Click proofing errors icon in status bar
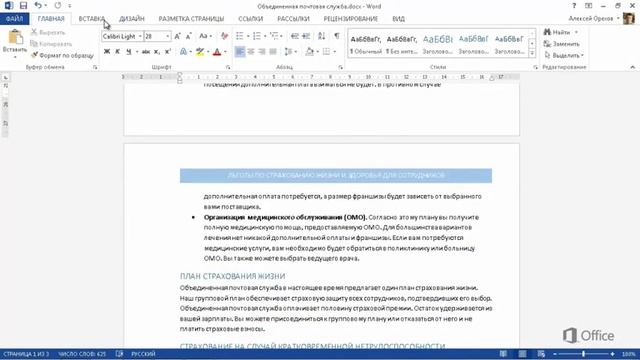Image resolution: width=640 pixels, height=360 pixels. tap(119, 354)
